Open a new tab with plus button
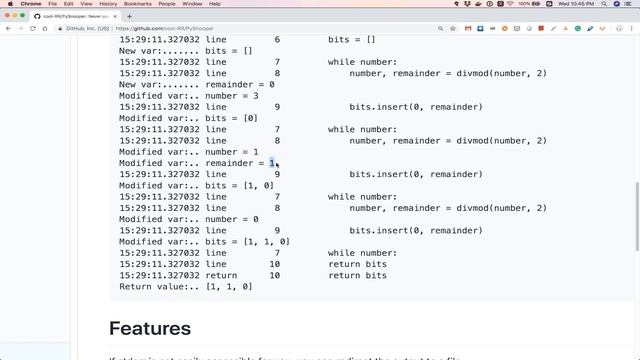This screenshot has height=360, width=640. tap(129, 16)
